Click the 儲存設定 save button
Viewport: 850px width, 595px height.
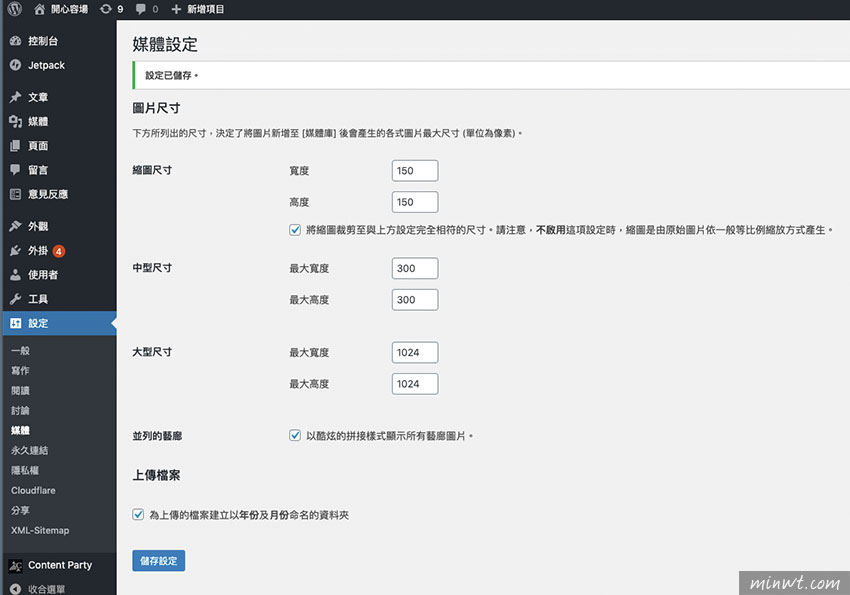tap(159, 561)
